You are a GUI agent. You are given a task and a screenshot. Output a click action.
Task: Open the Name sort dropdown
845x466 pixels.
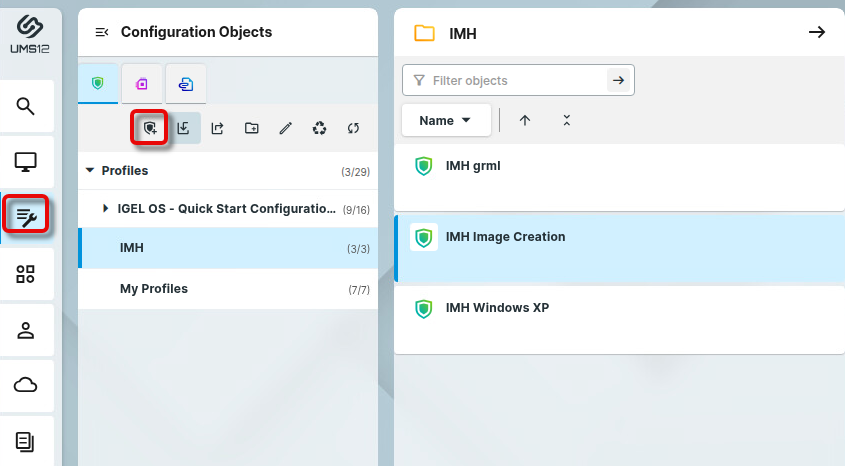tap(445, 120)
